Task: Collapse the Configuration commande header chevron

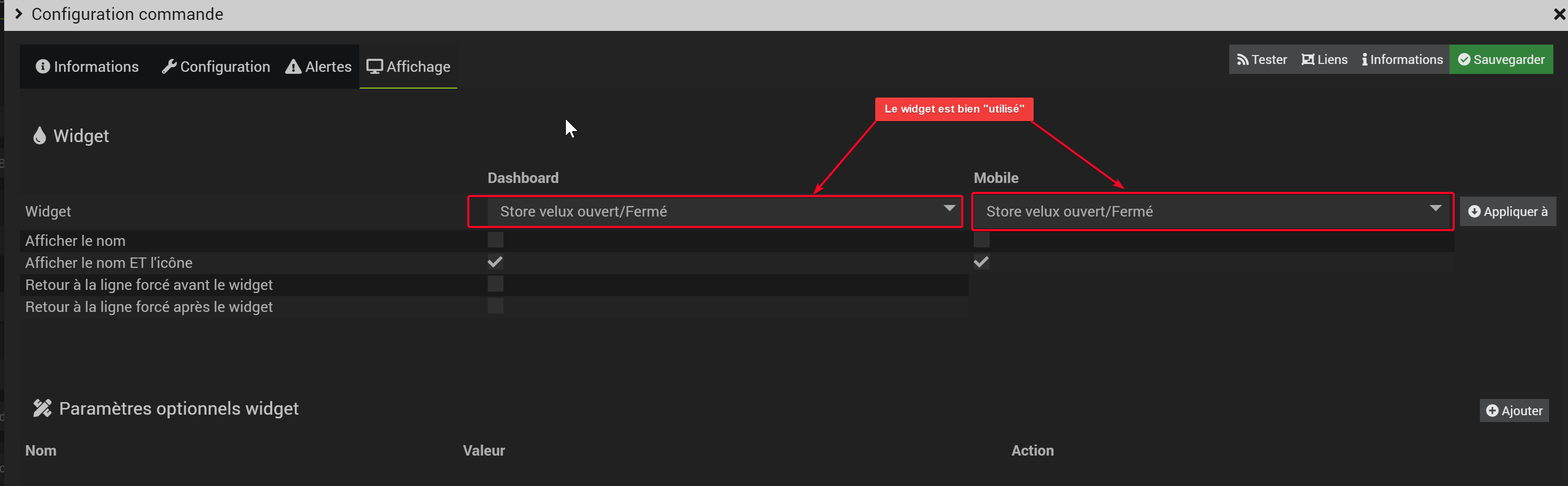Action: (x=19, y=14)
